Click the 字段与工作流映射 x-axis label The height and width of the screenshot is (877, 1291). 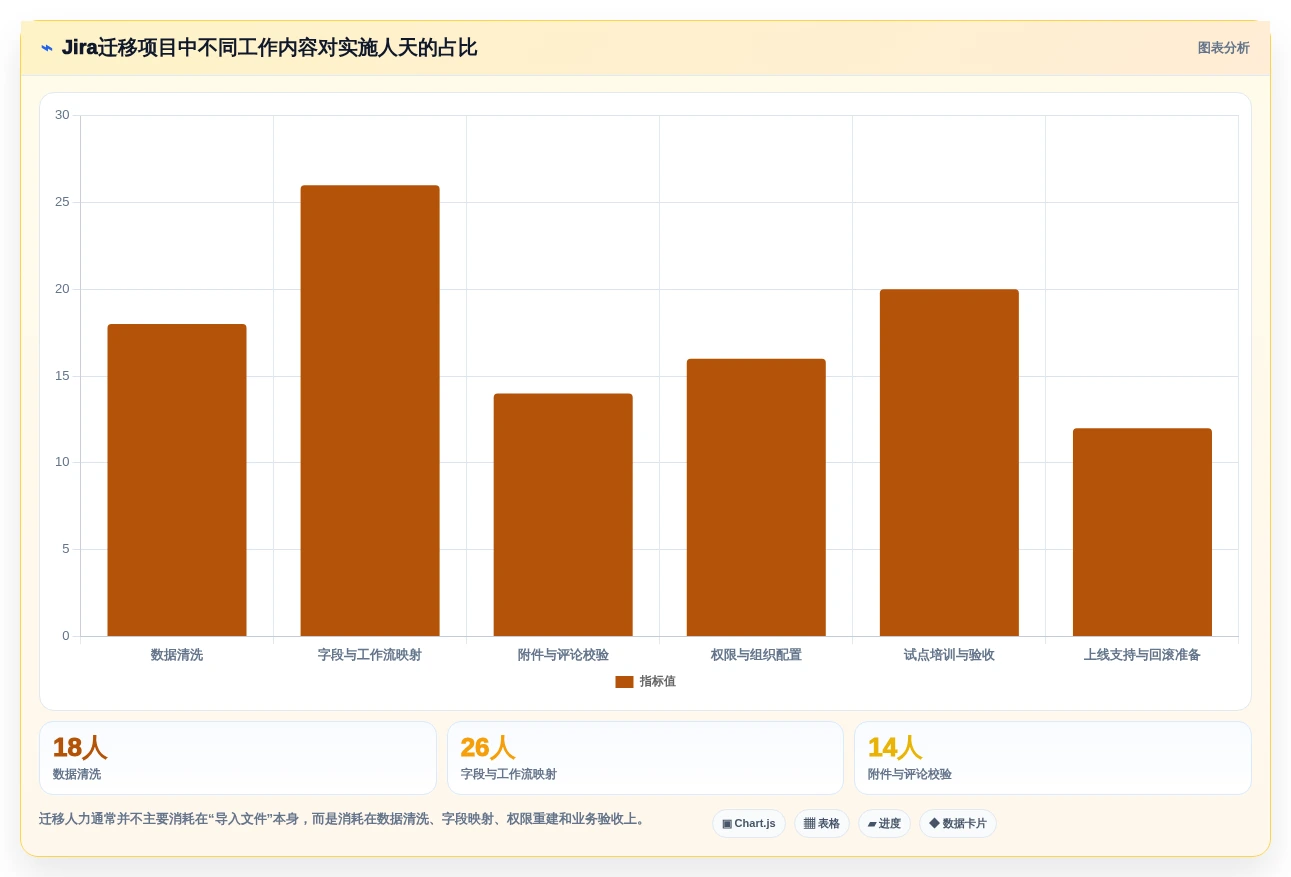(x=370, y=655)
